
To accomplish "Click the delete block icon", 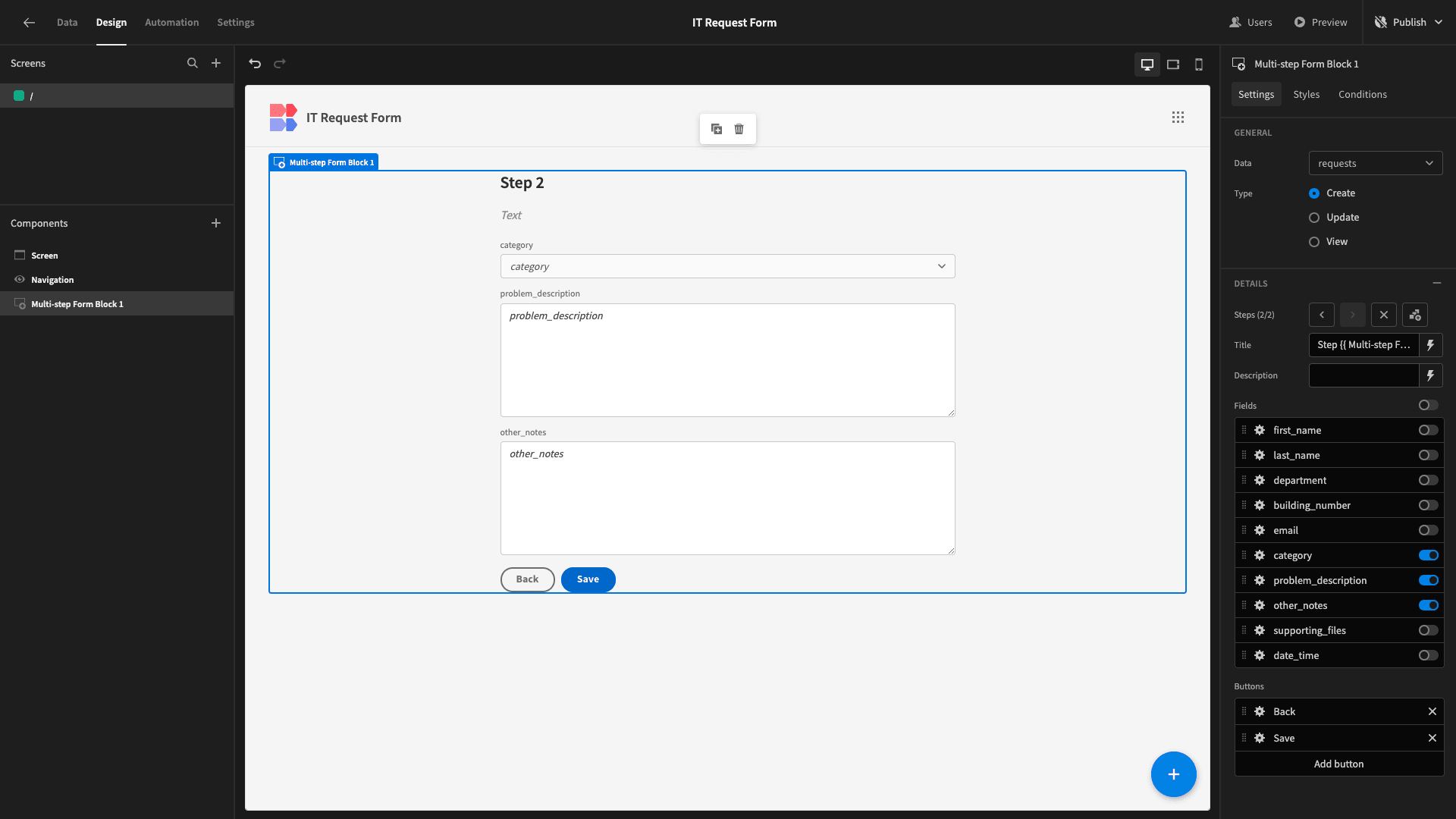I will (739, 129).
